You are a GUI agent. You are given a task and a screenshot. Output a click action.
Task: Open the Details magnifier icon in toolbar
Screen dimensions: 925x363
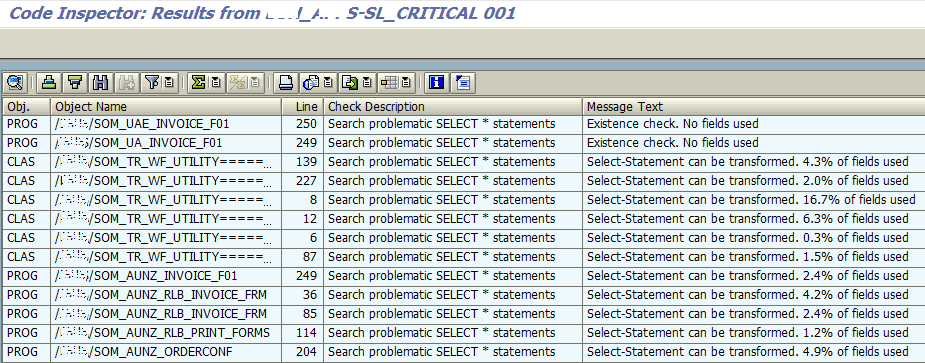click(x=15, y=83)
